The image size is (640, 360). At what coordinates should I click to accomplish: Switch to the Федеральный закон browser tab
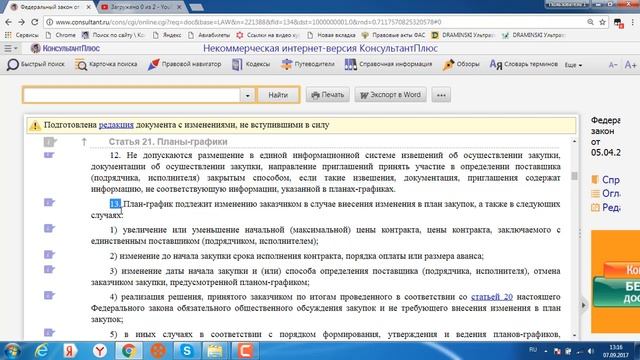[x=51, y=7]
